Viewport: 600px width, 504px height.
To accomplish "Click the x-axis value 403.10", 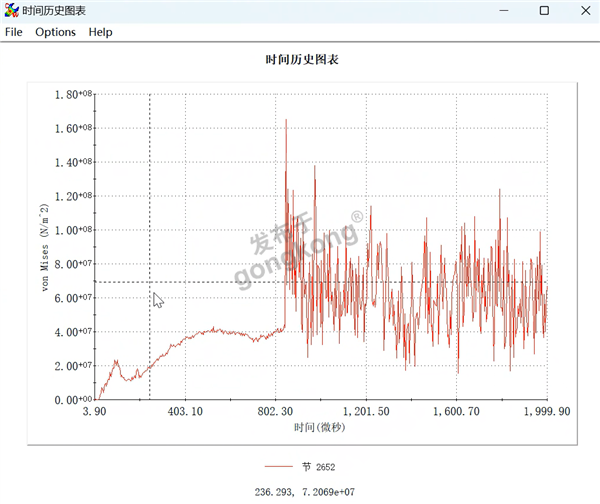I will pos(185,411).
